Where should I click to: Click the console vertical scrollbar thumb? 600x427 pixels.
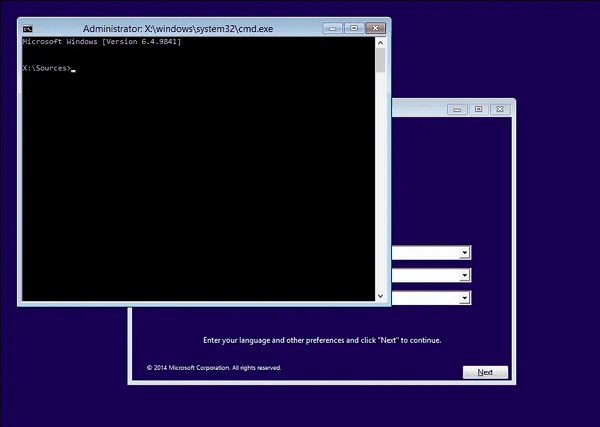coord(380,60)
